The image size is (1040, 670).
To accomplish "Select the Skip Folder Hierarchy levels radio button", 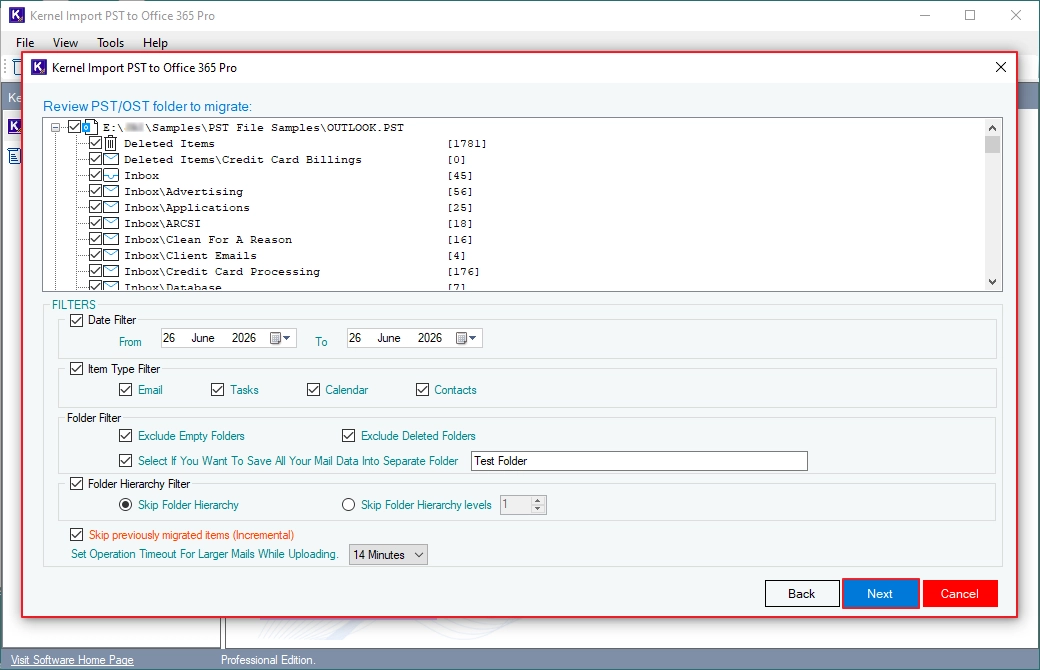I will click(348, 505).
